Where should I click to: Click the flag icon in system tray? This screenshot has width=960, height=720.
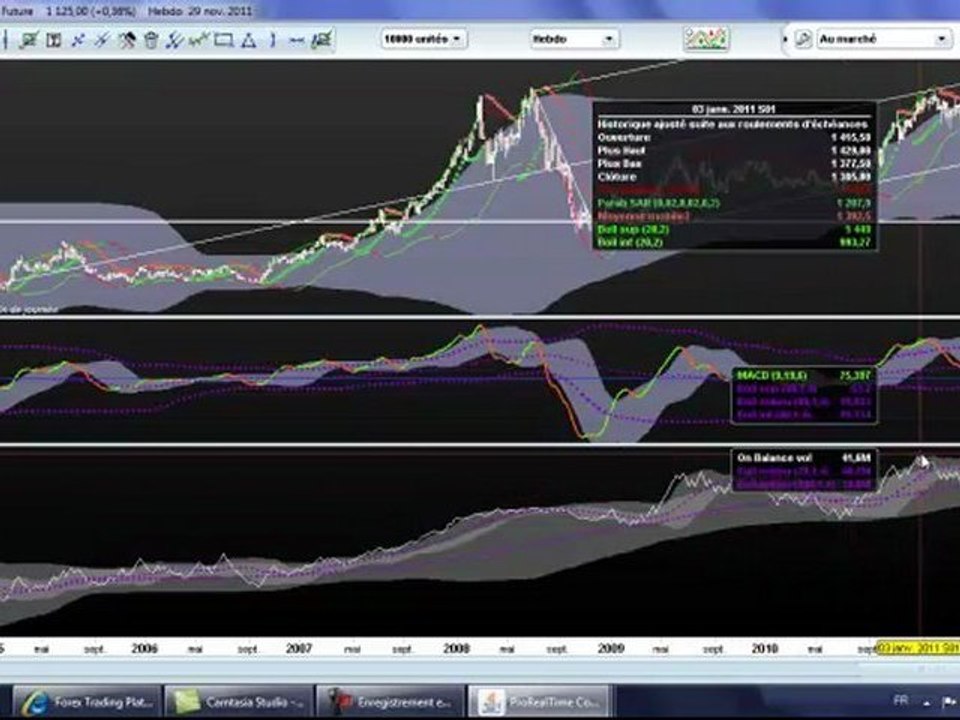pos(951,702)
